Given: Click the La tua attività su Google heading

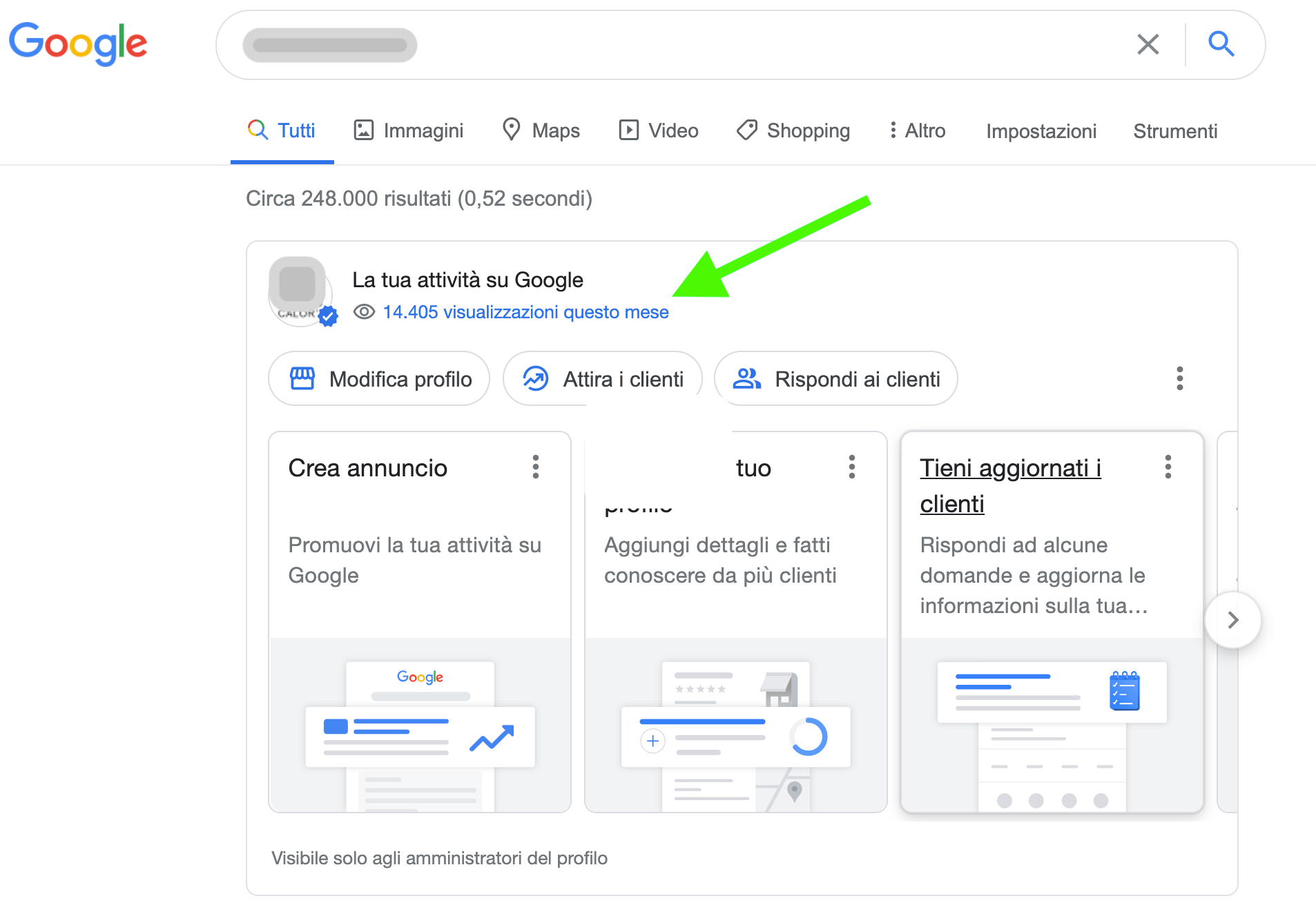Looking at the screenshot, I should coord(467,280).
